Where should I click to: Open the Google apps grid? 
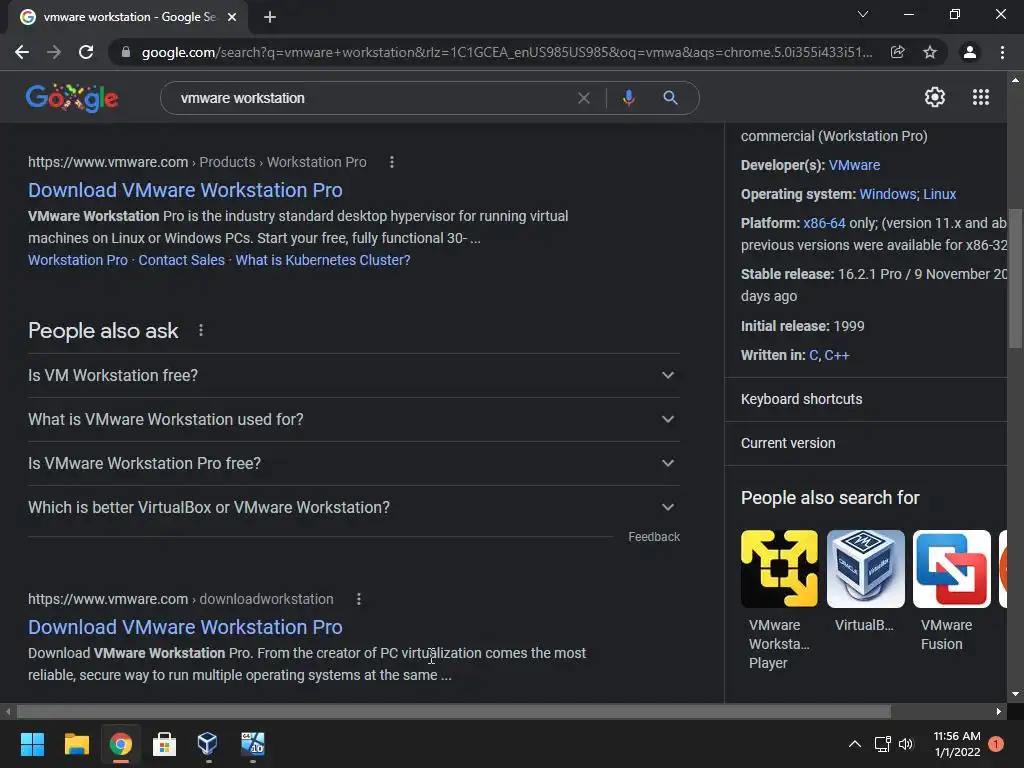(x=980, y=97)
